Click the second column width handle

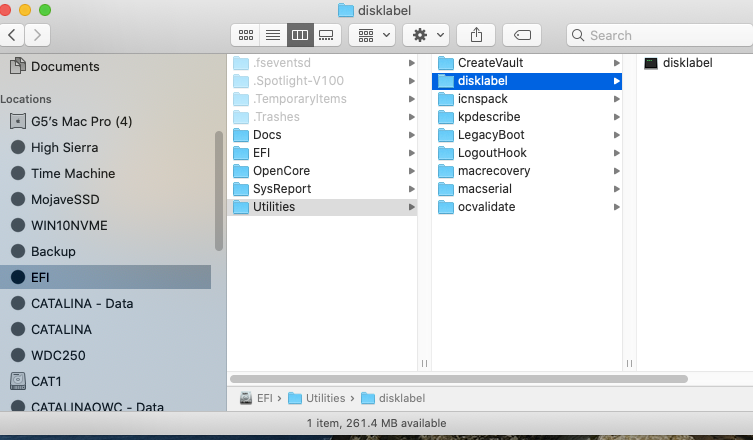coord(629,364)
